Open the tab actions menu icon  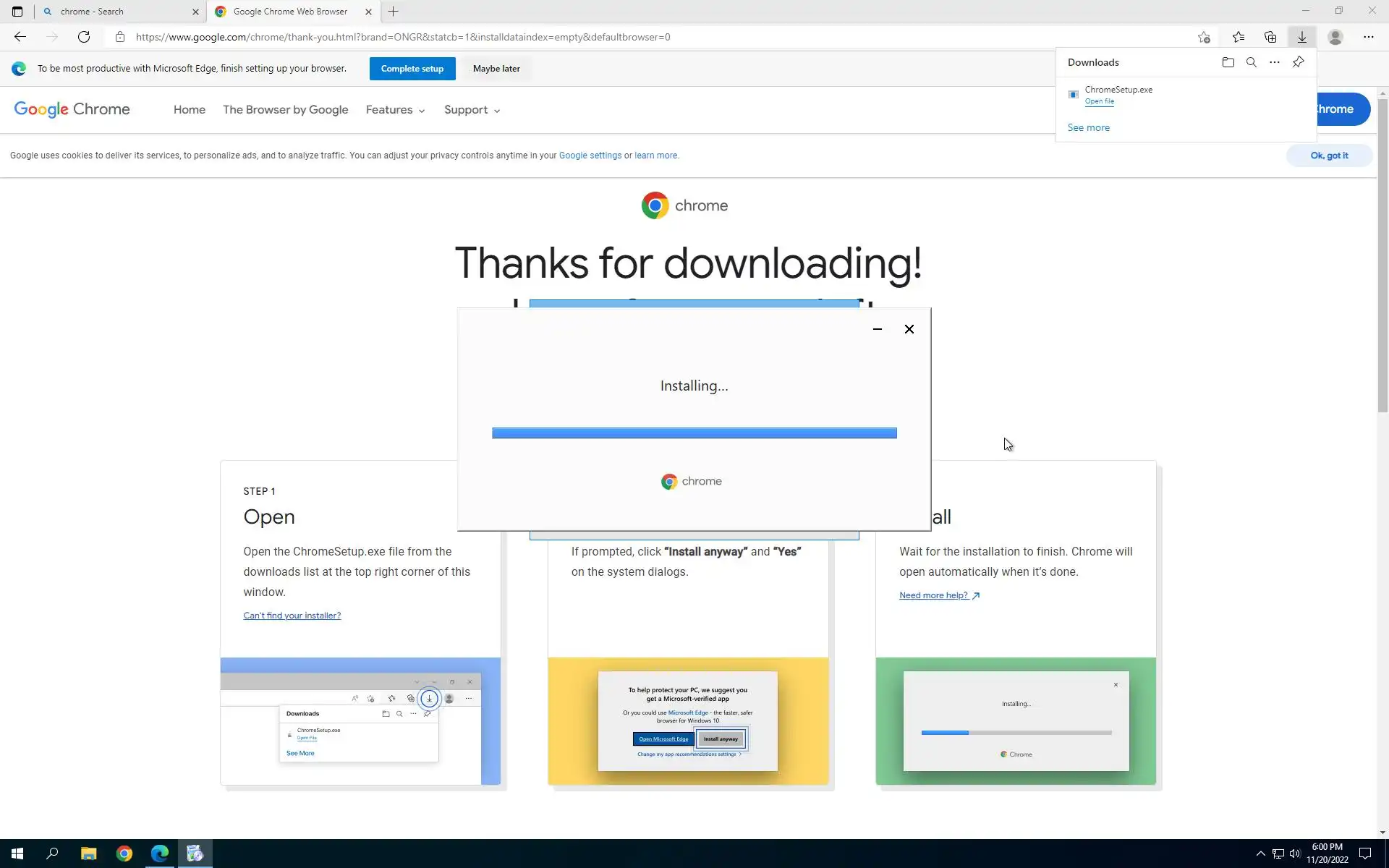[17, 12]
